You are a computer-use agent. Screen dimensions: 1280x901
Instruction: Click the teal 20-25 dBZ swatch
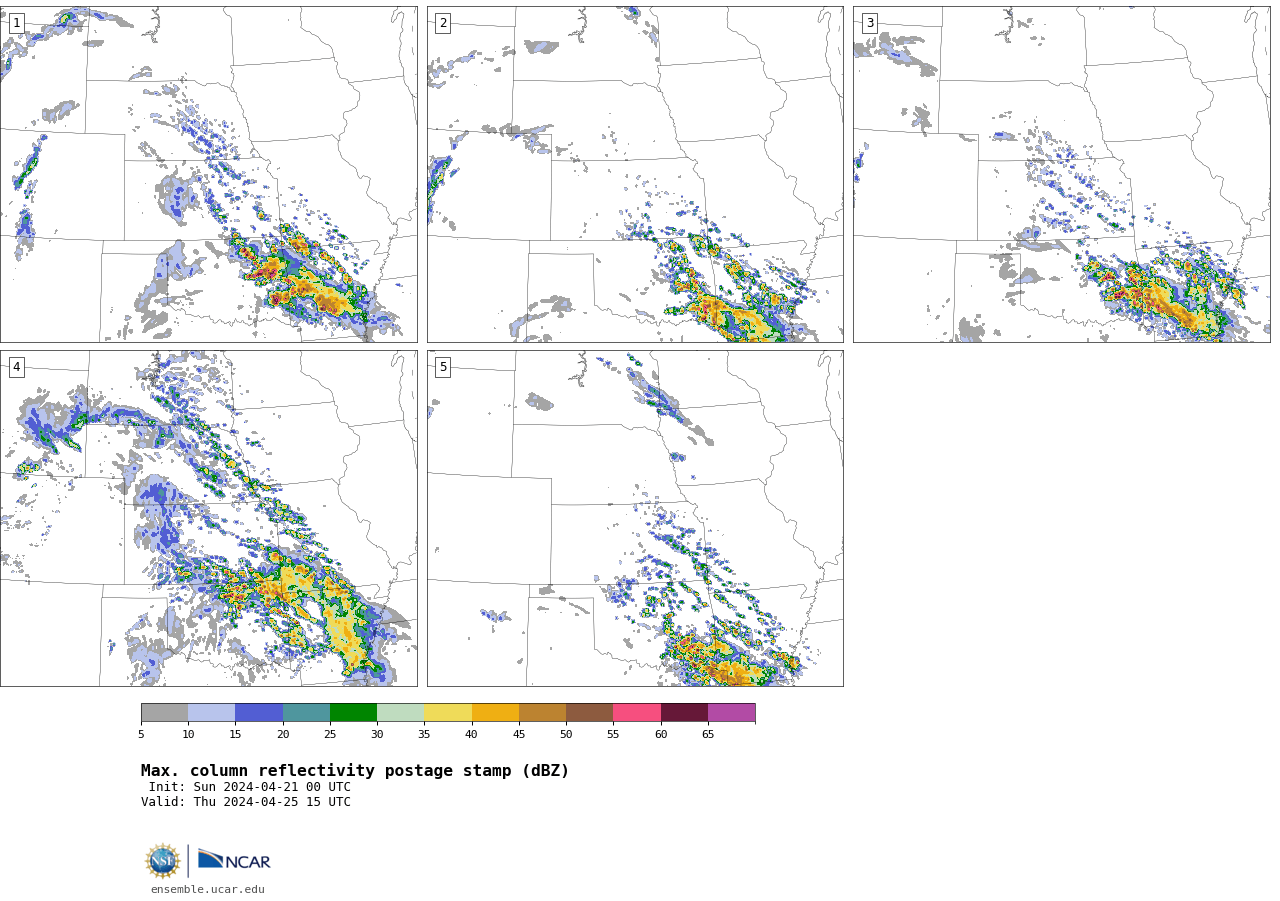[306, 713]
